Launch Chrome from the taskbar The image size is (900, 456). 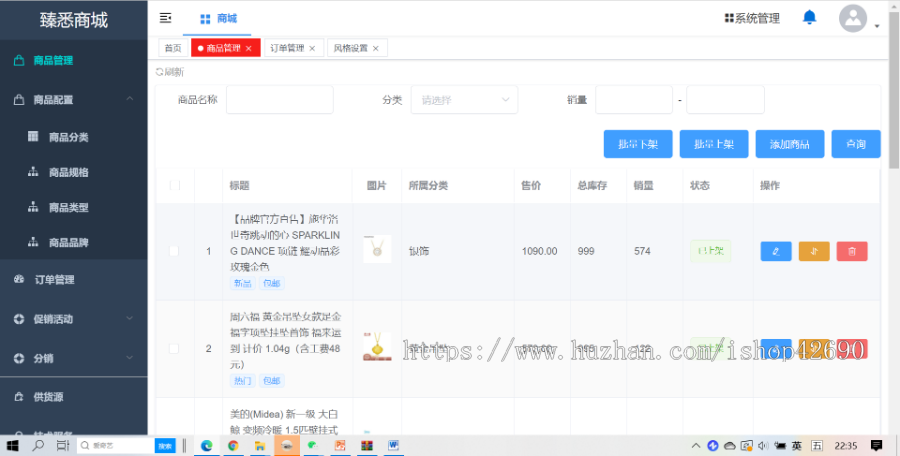click(233, 446)
